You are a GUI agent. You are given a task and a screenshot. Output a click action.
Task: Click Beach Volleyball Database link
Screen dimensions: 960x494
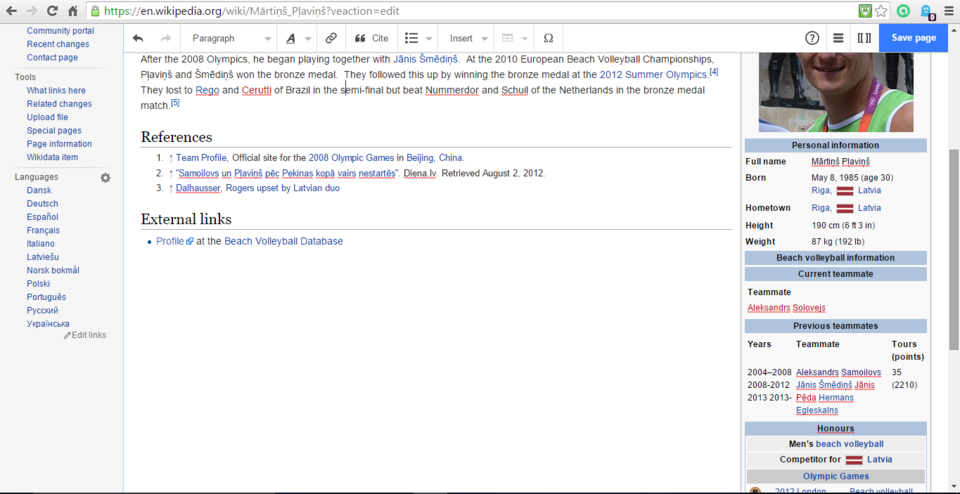coord(283,242)
